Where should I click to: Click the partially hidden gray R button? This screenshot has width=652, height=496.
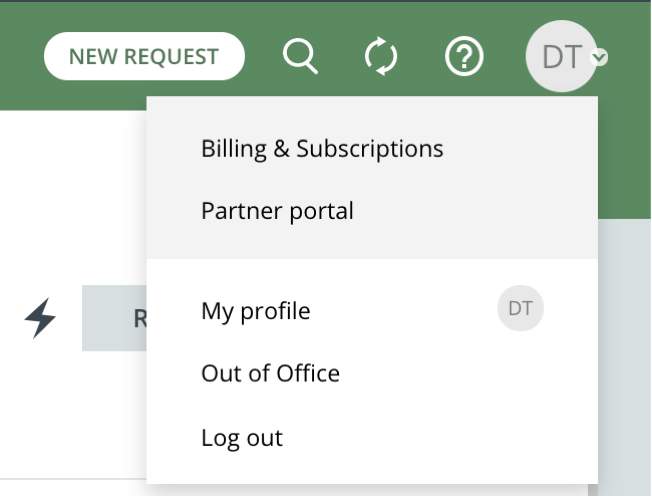click(115, 318)
